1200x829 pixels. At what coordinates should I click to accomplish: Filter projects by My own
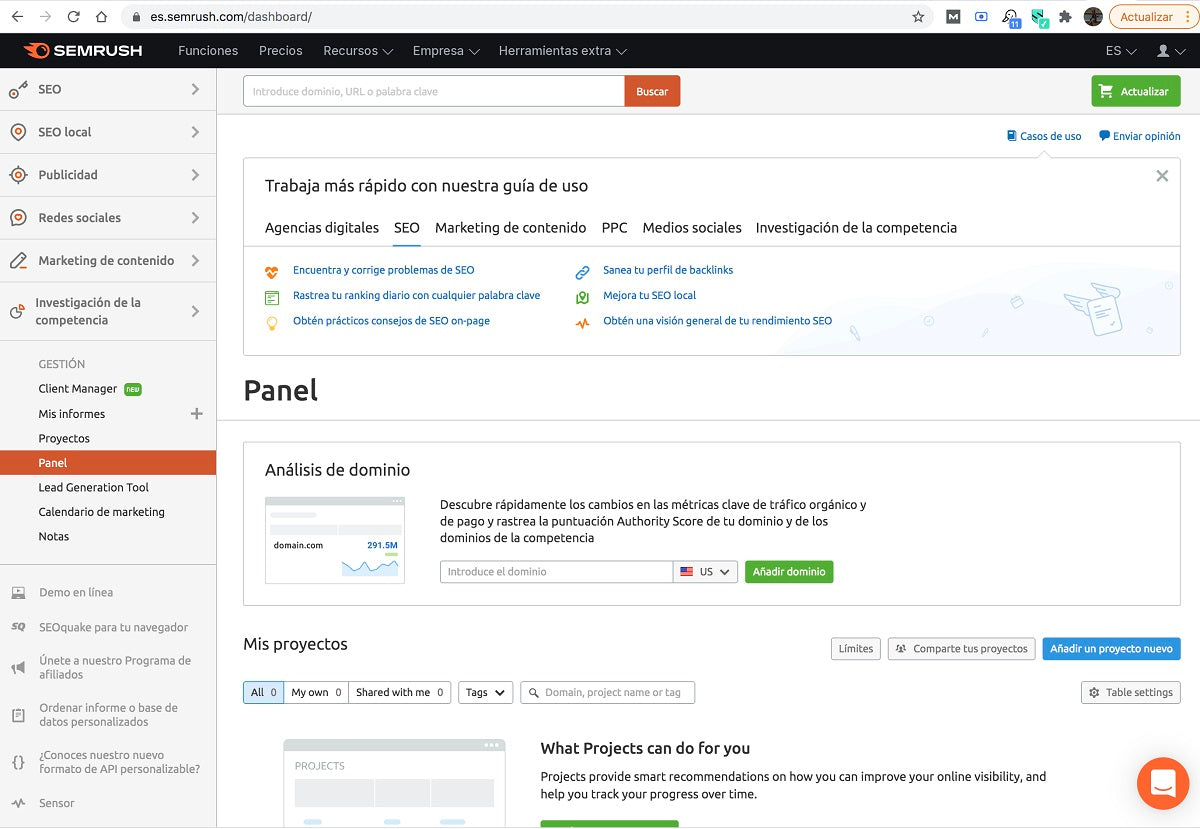[316, 692]
